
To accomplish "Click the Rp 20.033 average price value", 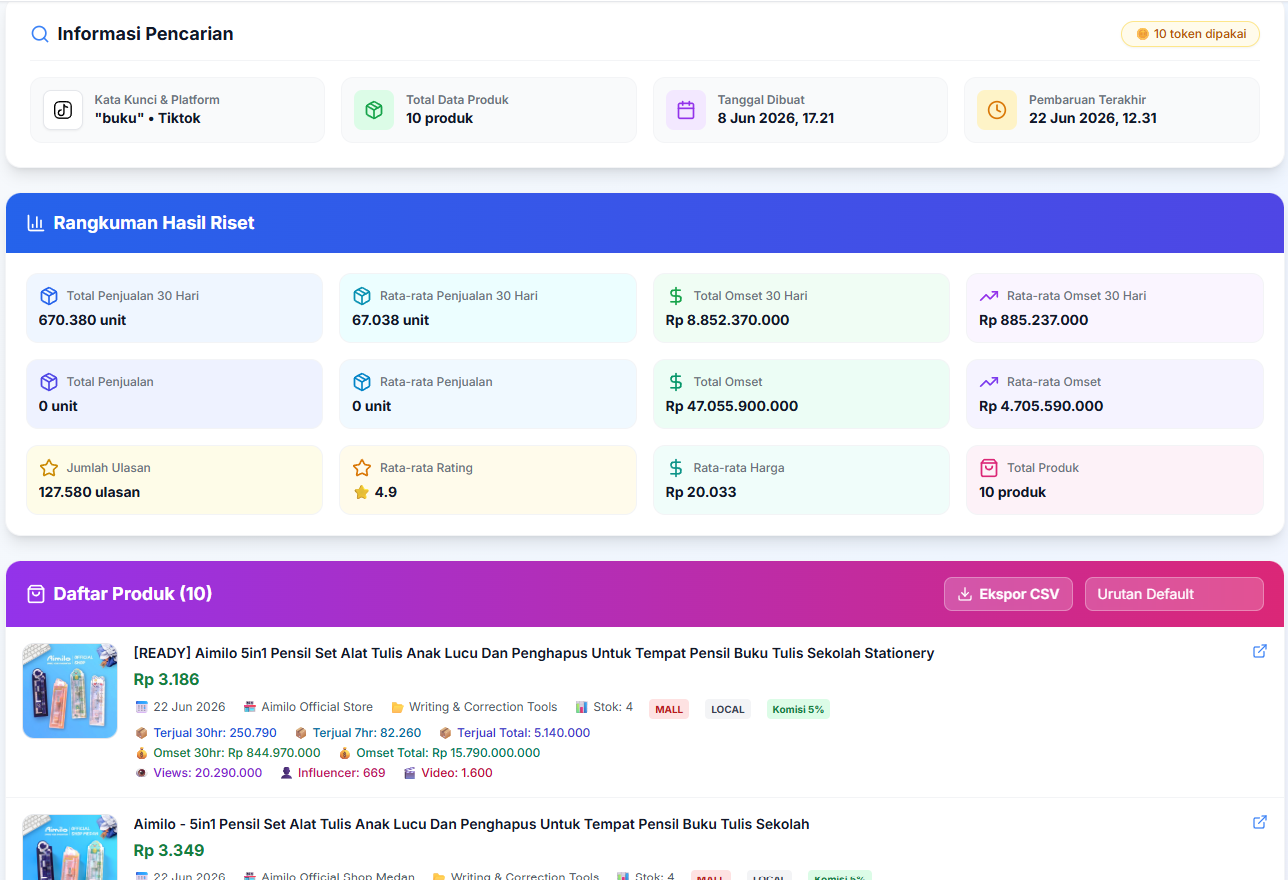I will click(x=701, y=492).
